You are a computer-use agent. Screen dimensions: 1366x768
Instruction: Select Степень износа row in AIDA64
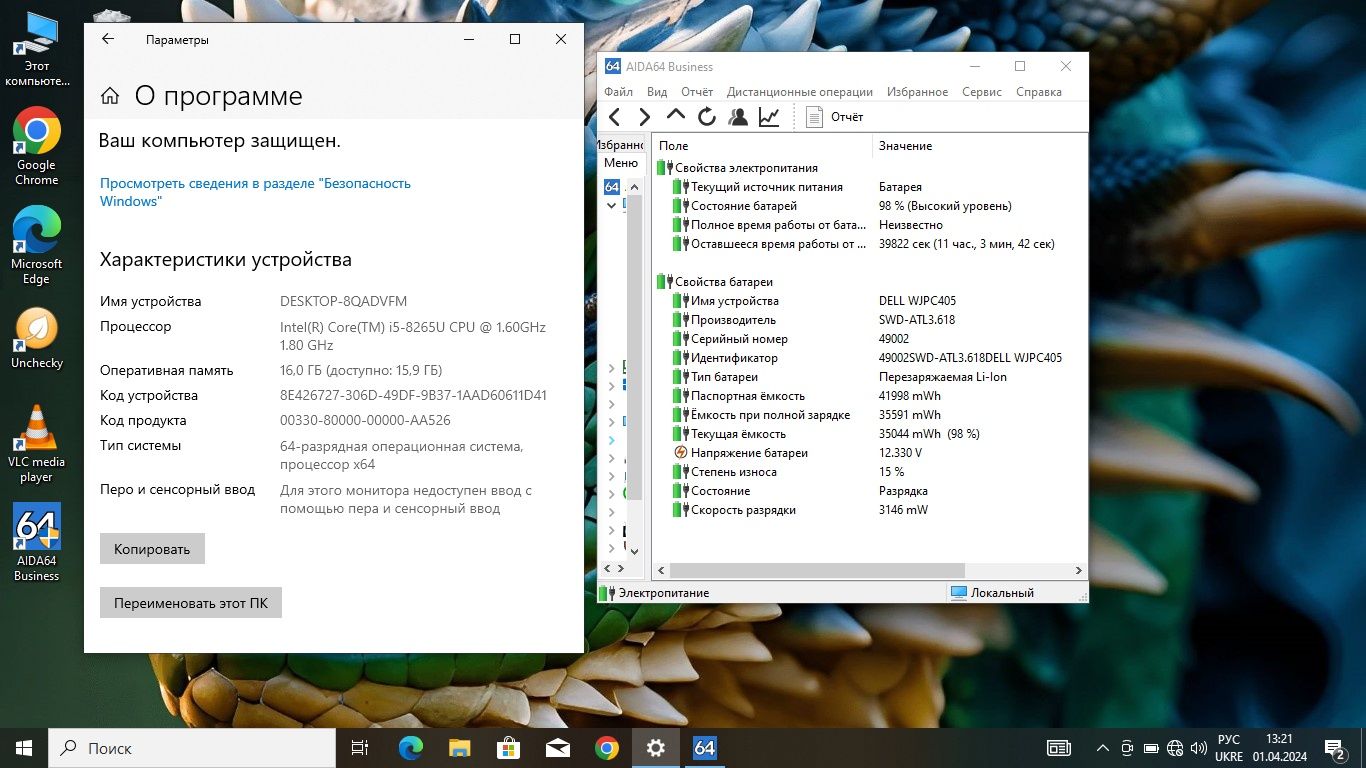pos(869,472)
